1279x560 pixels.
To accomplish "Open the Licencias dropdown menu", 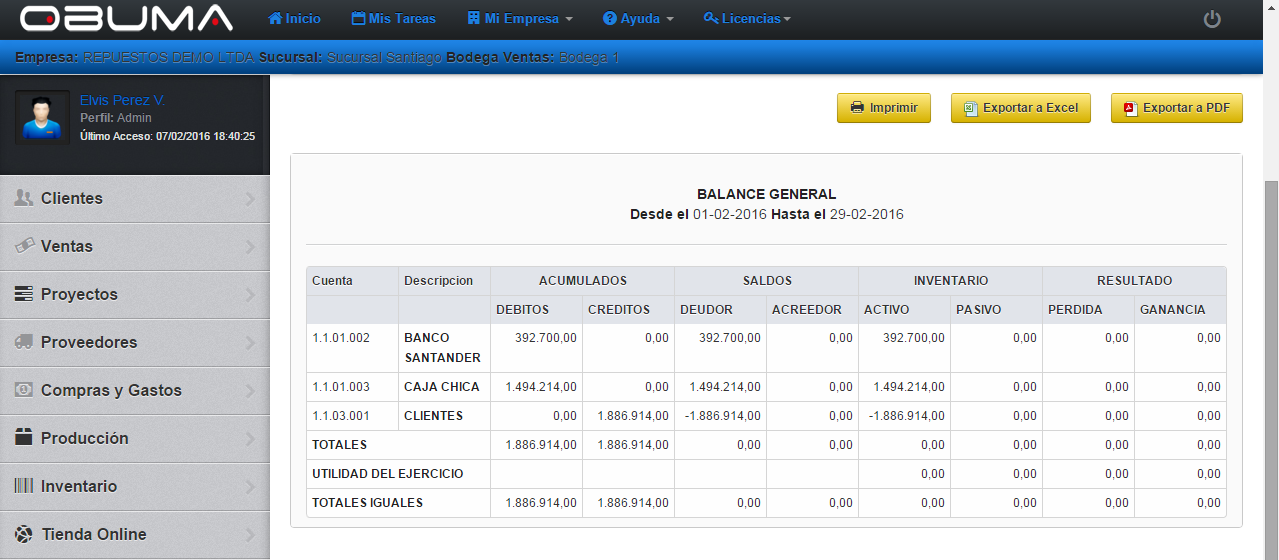I will click(747, 19).
